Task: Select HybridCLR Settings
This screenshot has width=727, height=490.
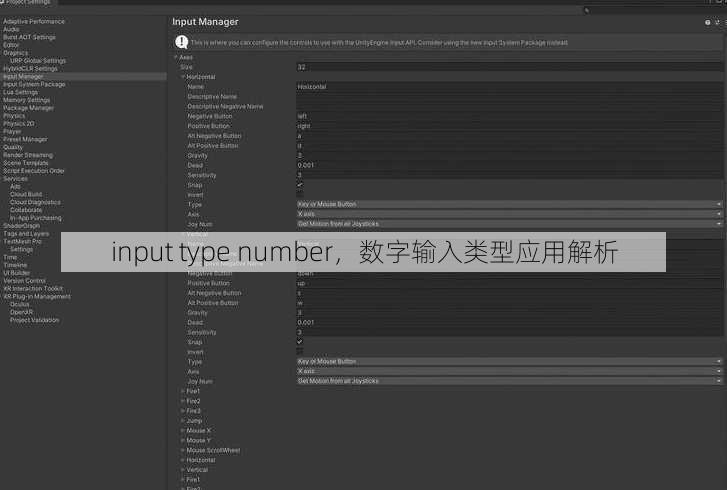Action: (30, 69)
